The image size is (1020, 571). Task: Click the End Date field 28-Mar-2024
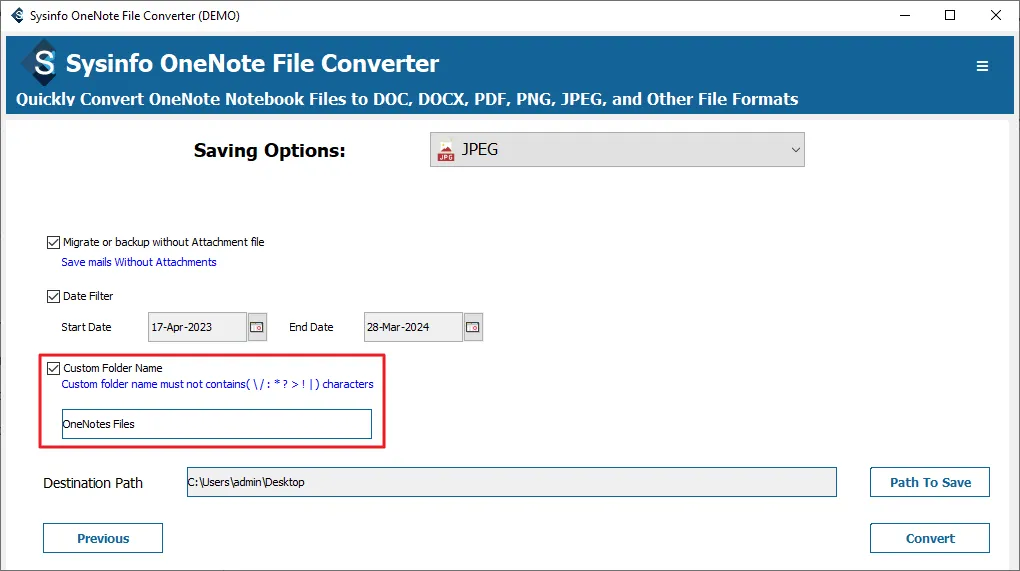[413, 327]
